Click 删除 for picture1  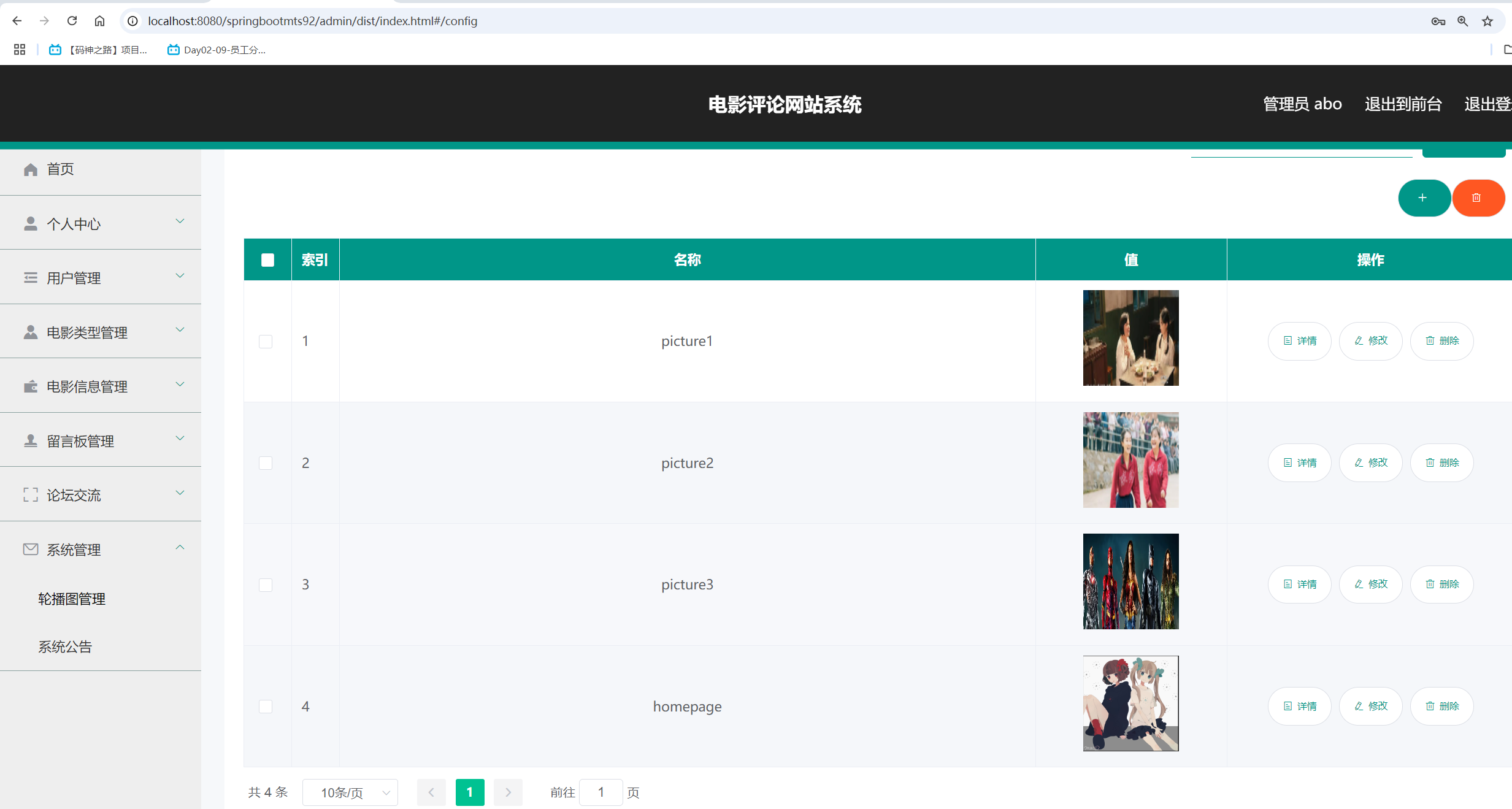coord(1442,341)
